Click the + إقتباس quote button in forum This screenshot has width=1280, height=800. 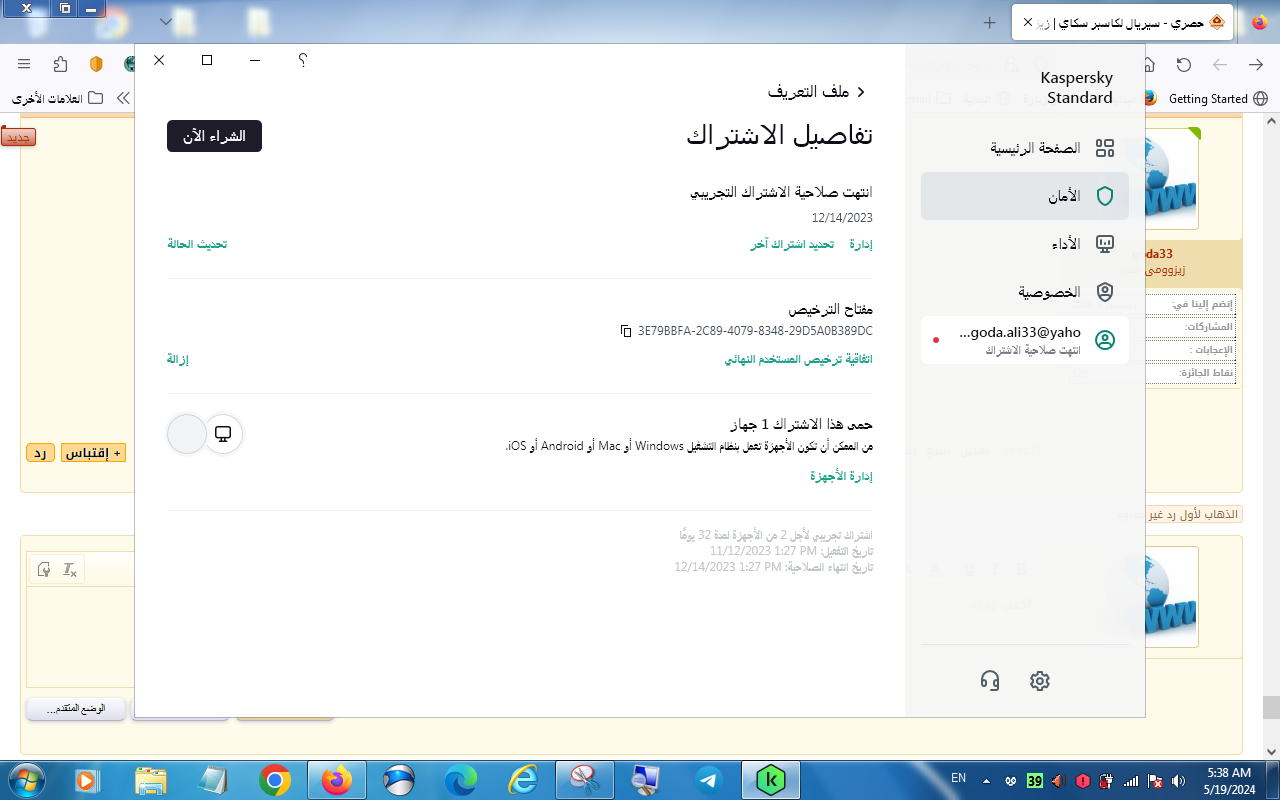pos(93,453)
